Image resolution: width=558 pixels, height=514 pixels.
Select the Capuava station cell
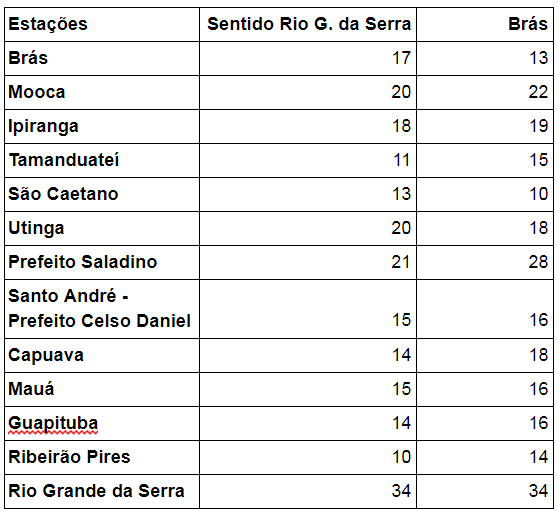(x=102, y=356)
